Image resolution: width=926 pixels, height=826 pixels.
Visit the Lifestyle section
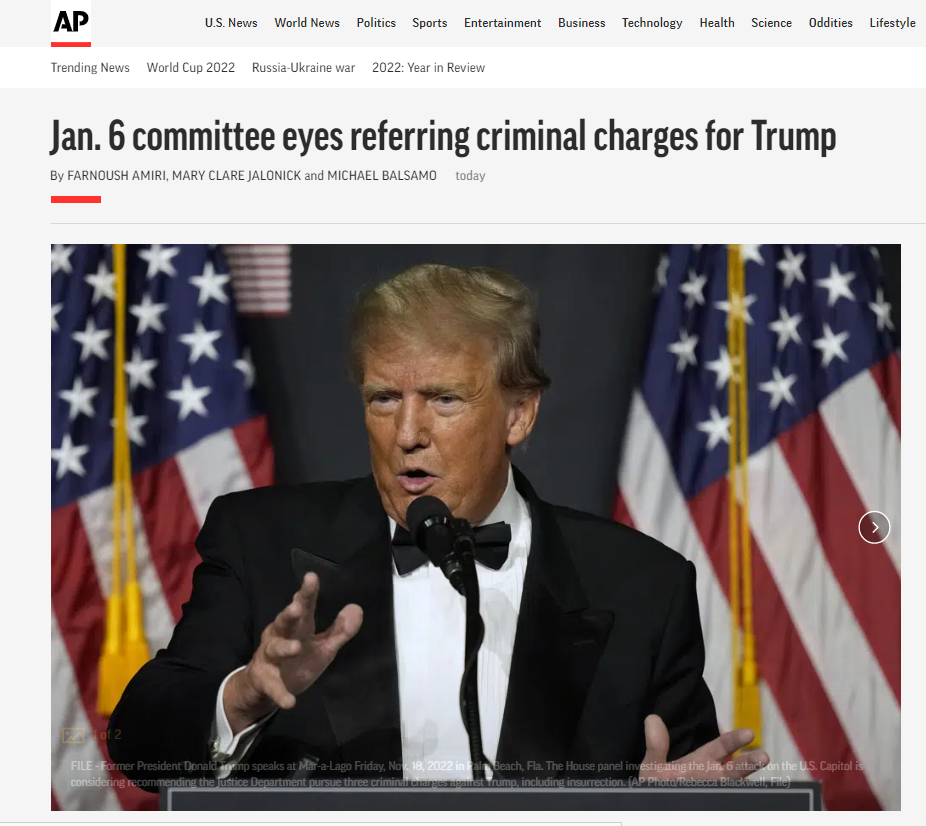pos(892,23)
